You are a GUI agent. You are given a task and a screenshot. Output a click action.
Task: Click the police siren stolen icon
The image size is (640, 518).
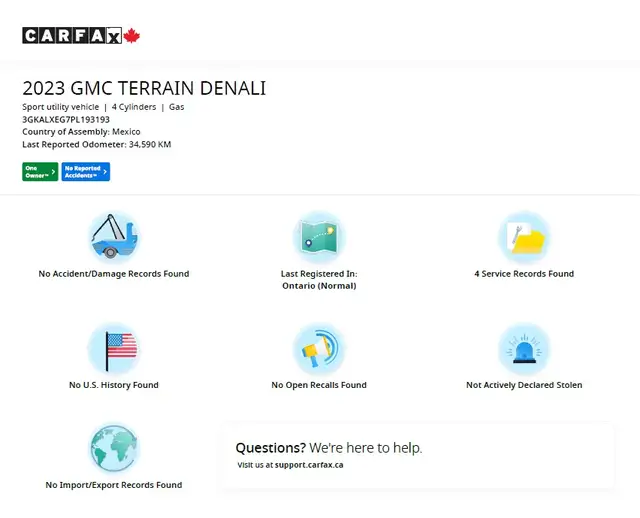point(524,348)
